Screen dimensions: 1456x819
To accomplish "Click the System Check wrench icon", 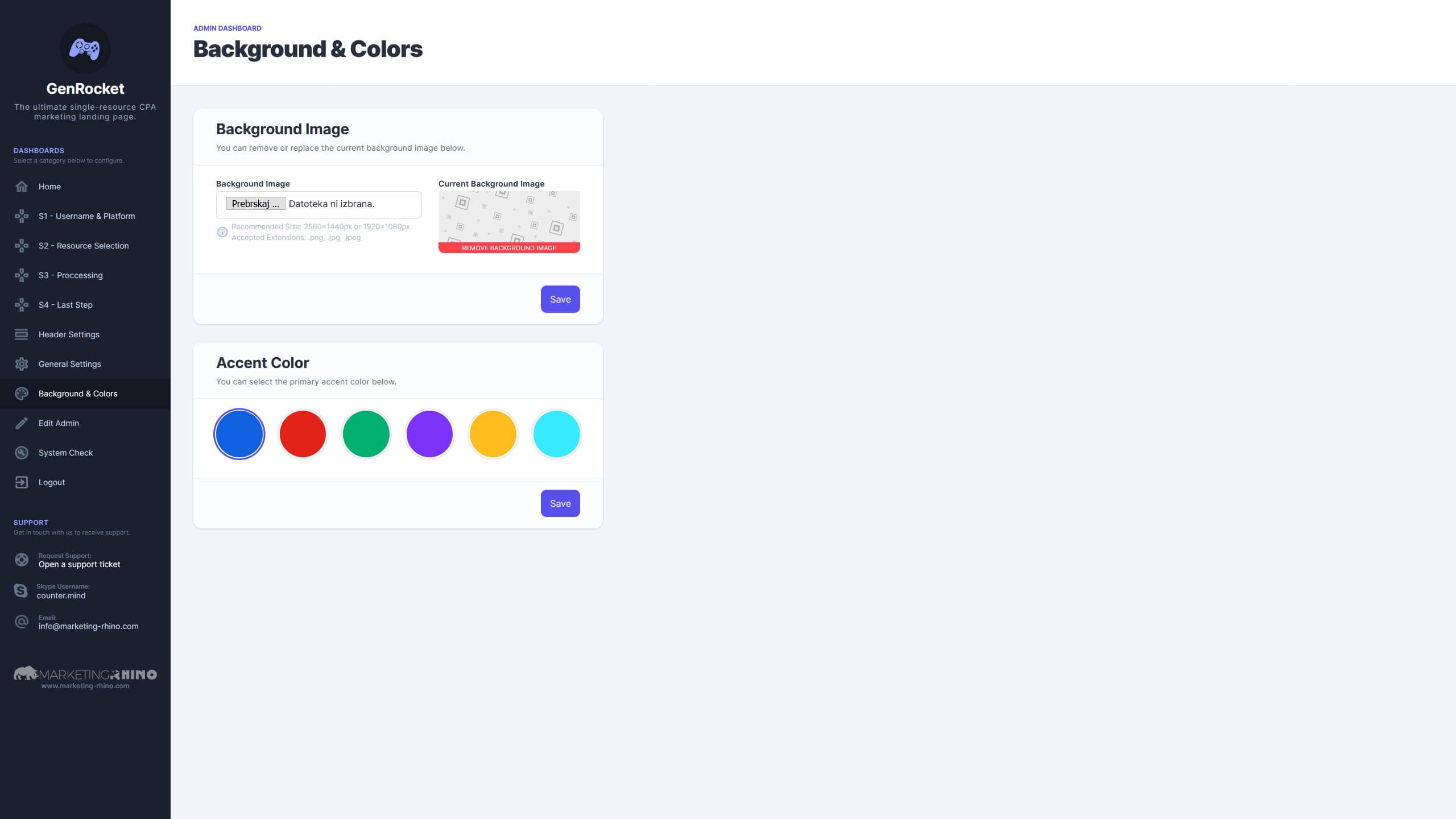I will tap(22, 453).
